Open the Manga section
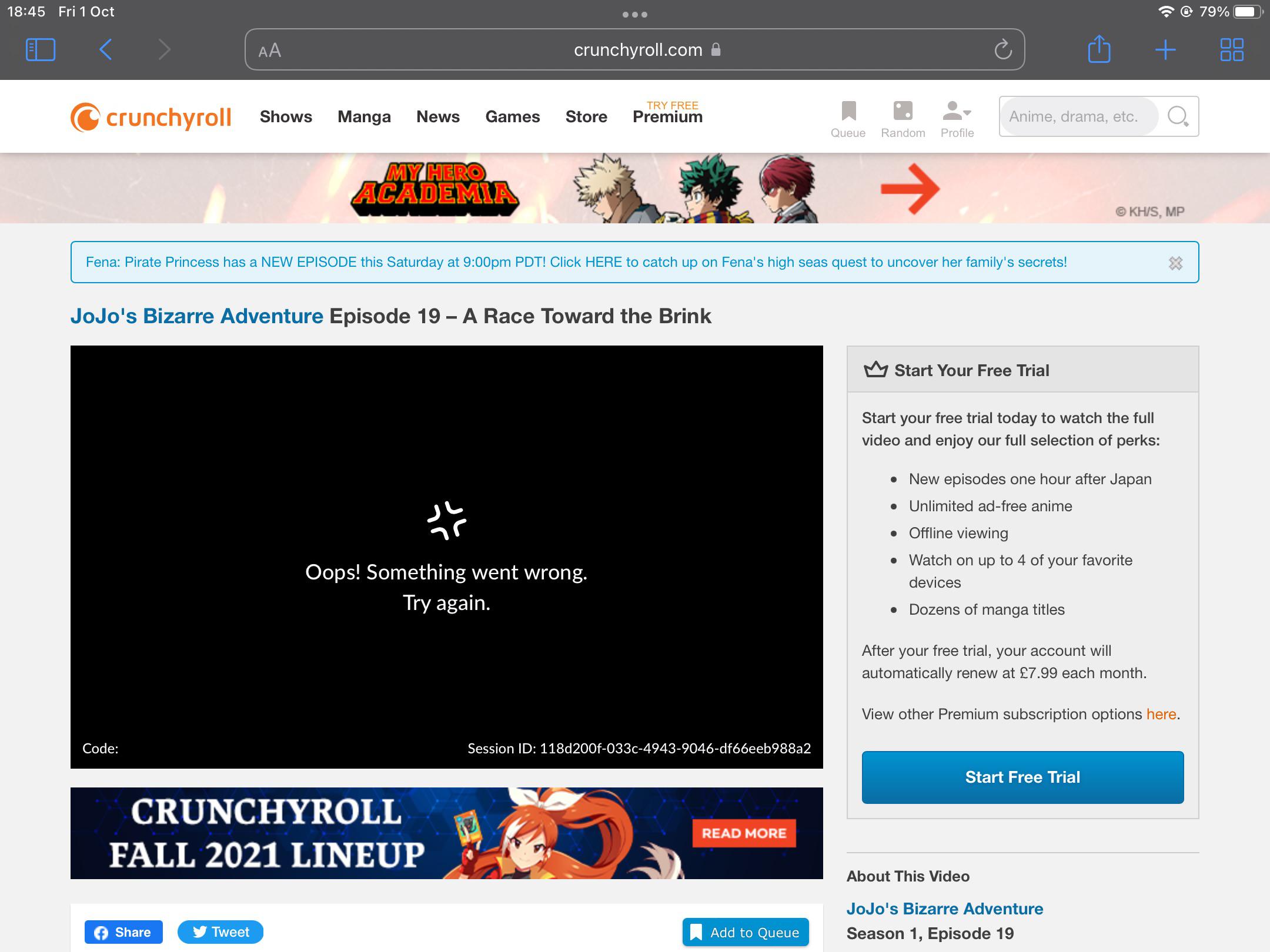This screenshot has height=952, width=1270. click(364, 116)
